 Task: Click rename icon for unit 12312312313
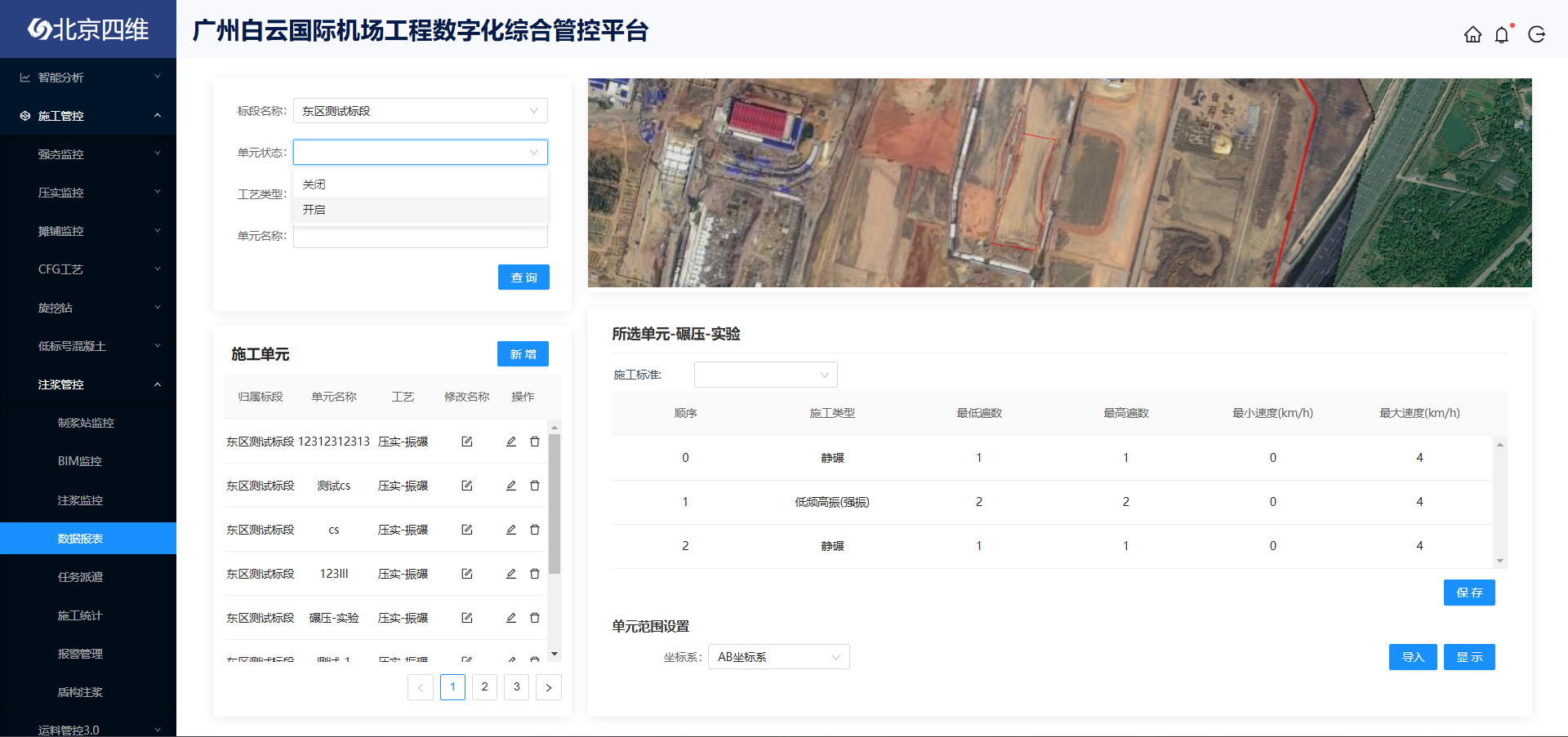467,442
